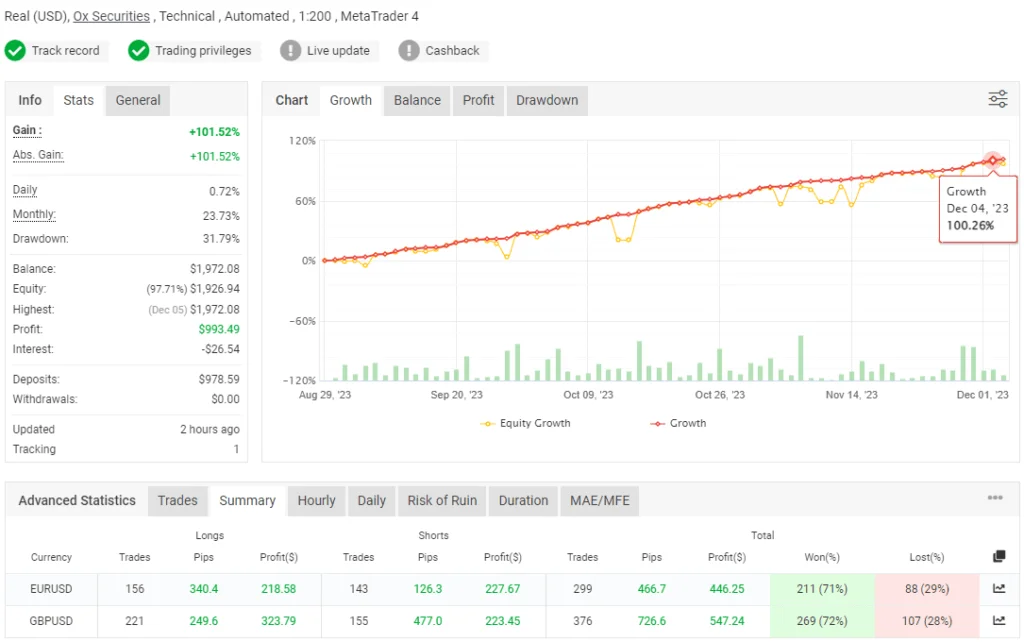The height and width of the screenshot is (642, 1024).
Task: Hide the Equity Growth series via legend
Action: (525, 423)
